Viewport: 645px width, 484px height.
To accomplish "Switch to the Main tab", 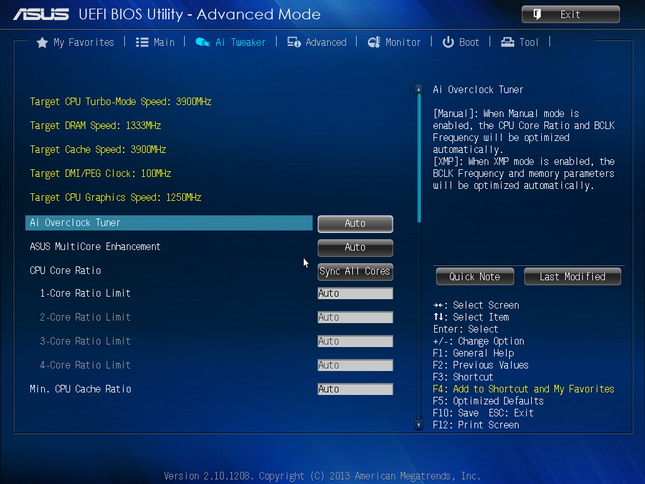I will click(164, 42).
